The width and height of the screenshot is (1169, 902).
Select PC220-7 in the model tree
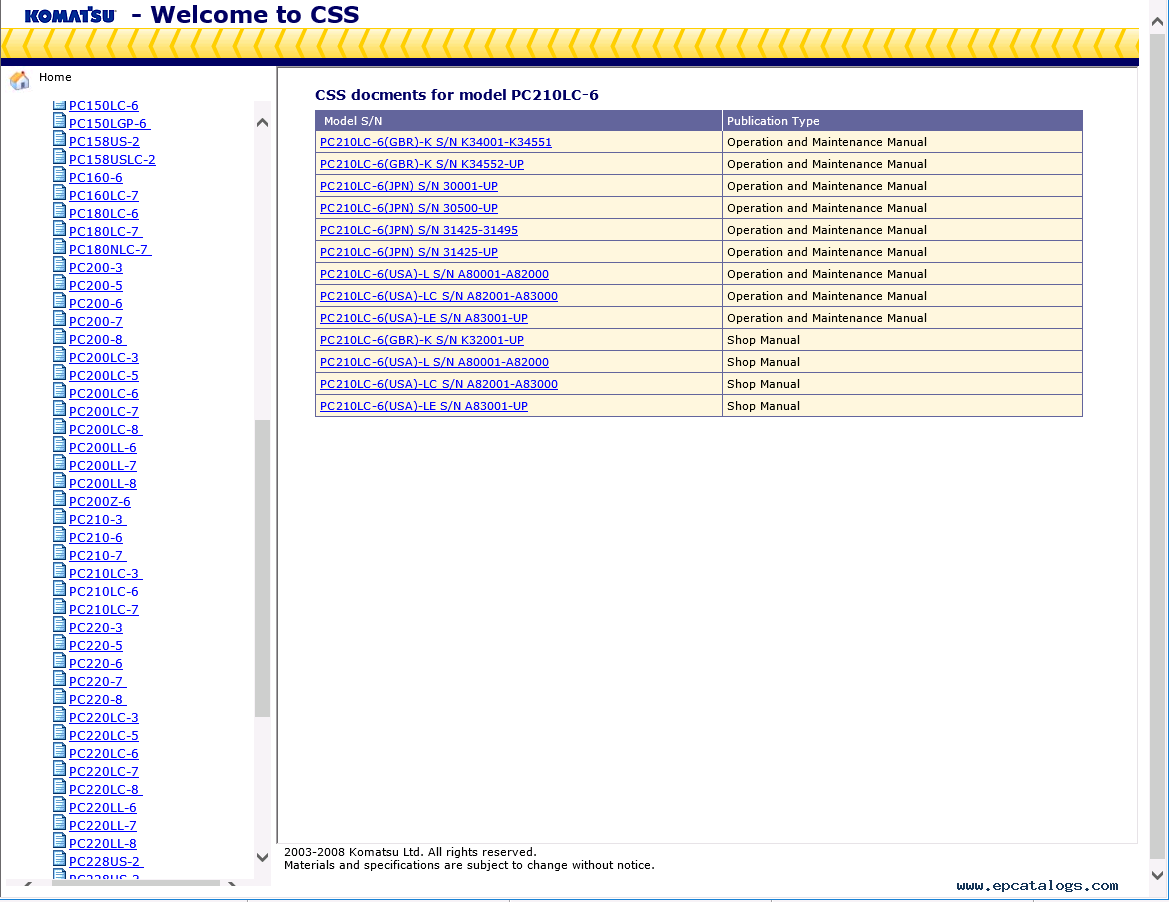tap(98, 681)
